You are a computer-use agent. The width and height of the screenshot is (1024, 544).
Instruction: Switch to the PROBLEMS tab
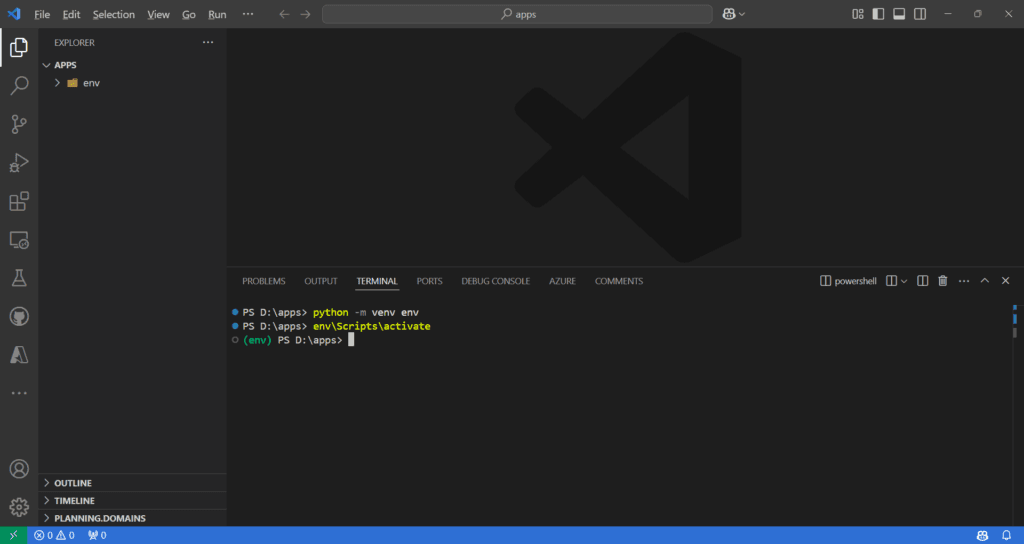pos(264,281)
